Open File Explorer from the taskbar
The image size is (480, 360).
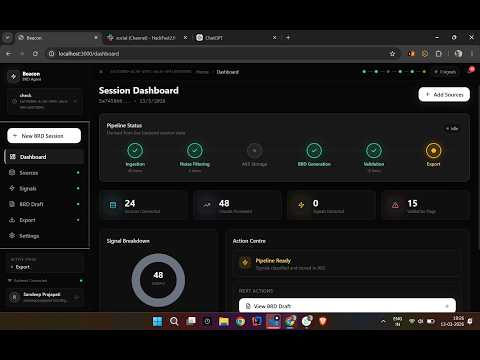[x=224, y=321]
